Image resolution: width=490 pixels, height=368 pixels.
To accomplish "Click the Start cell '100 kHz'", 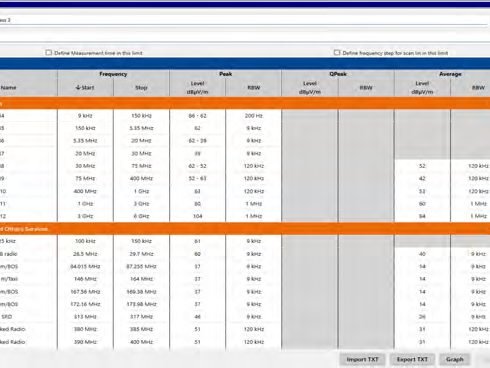I will 85,241.
